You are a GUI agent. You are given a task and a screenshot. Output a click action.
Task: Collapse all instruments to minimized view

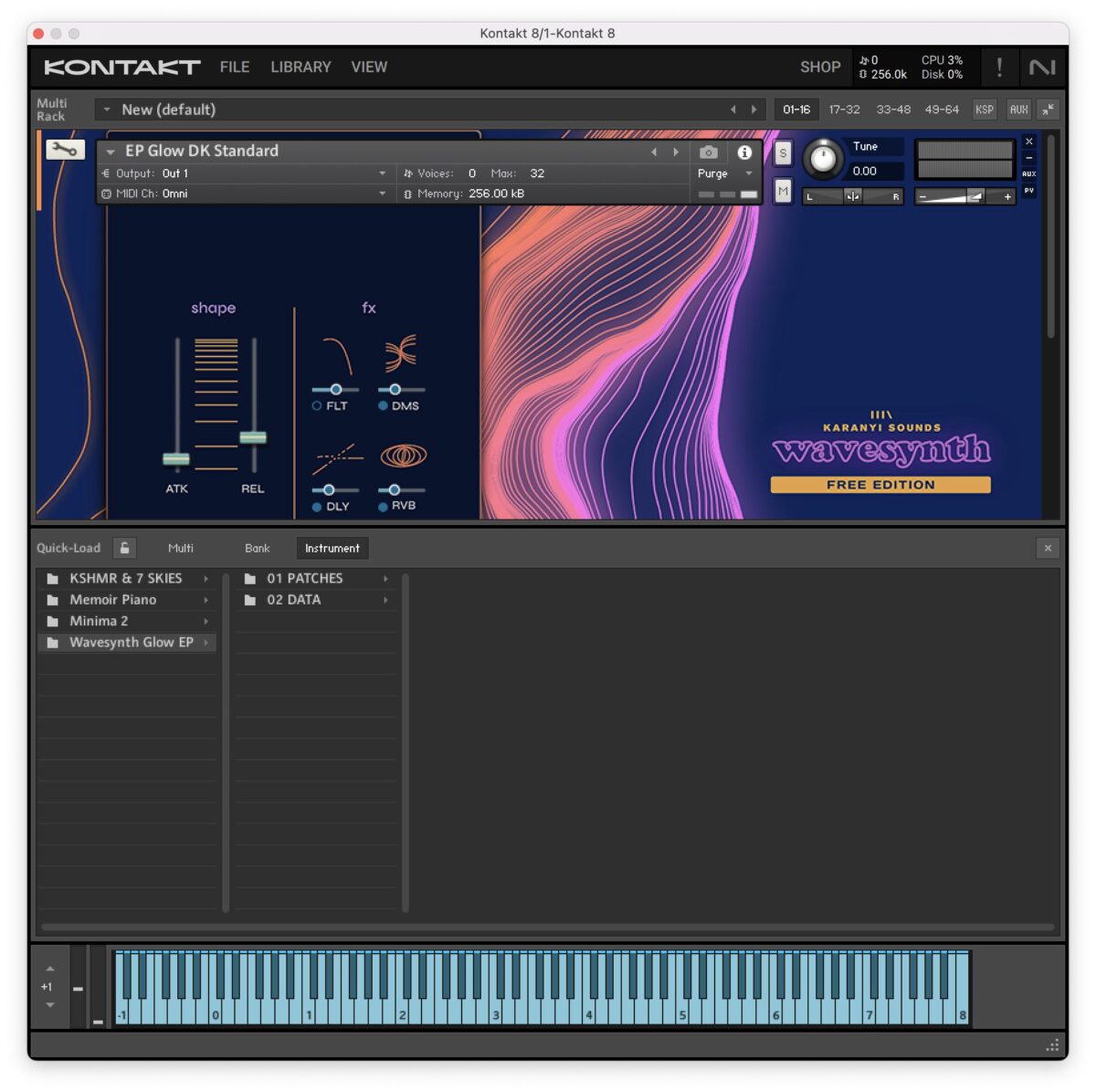pyautogui.click(x=1049, y=110)
